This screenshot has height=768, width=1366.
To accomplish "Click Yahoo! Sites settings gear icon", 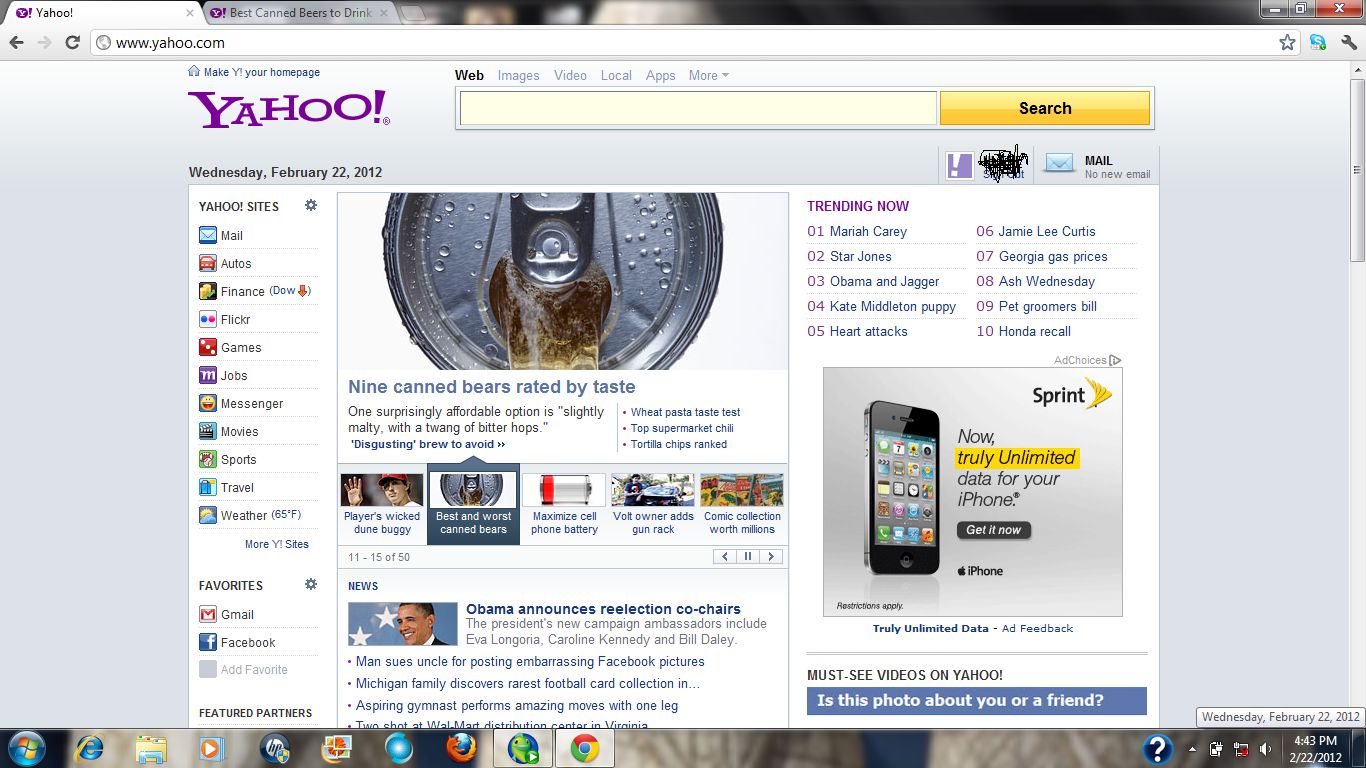I will pyautogui.click(x=311, y=205).
